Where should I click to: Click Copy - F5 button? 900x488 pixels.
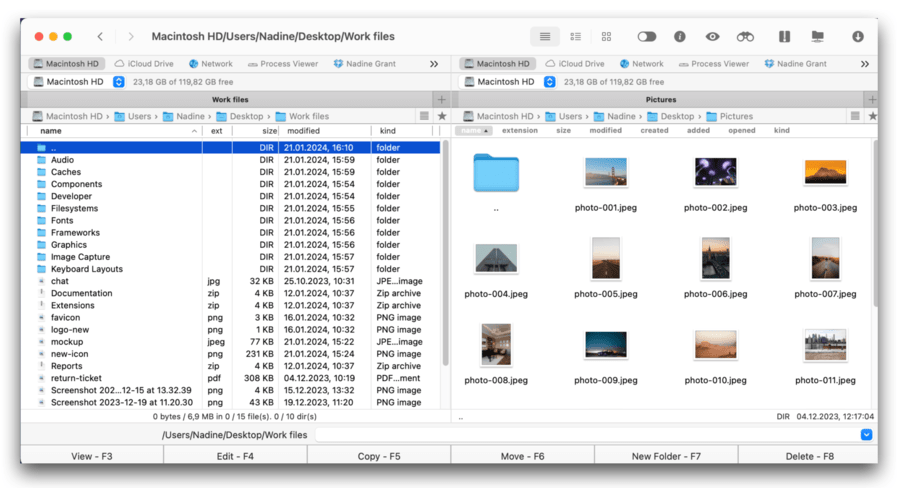click(379, 456)
